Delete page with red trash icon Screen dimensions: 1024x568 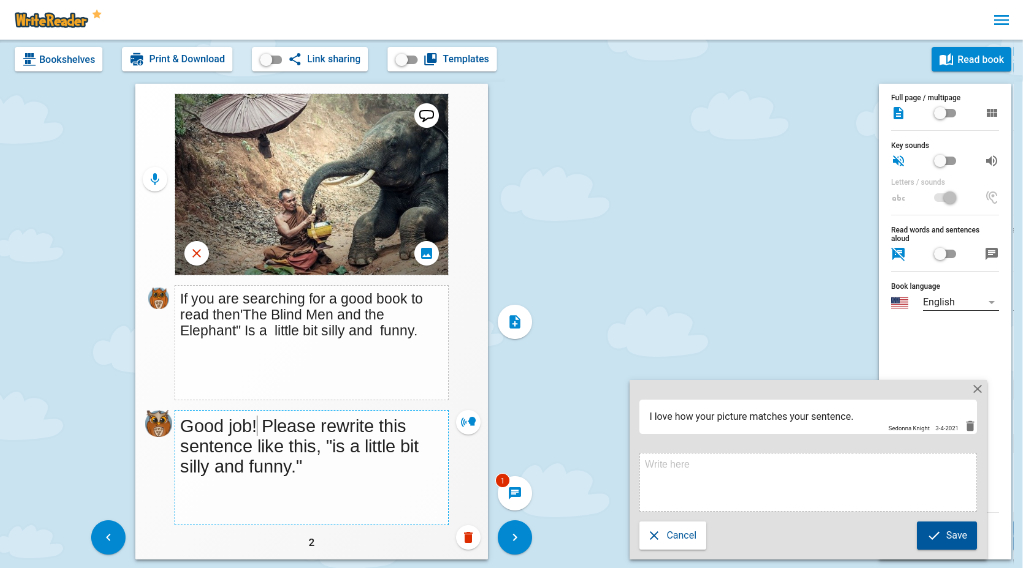pyautogui.click(x=468, y=537)
